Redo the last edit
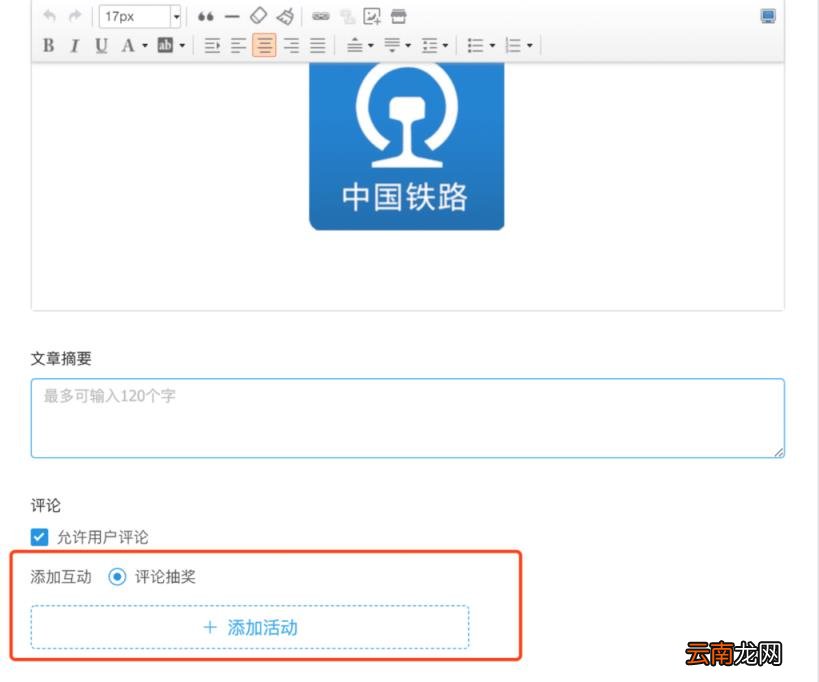The width and height of the screenshot is (819, 682). (75, 16)
